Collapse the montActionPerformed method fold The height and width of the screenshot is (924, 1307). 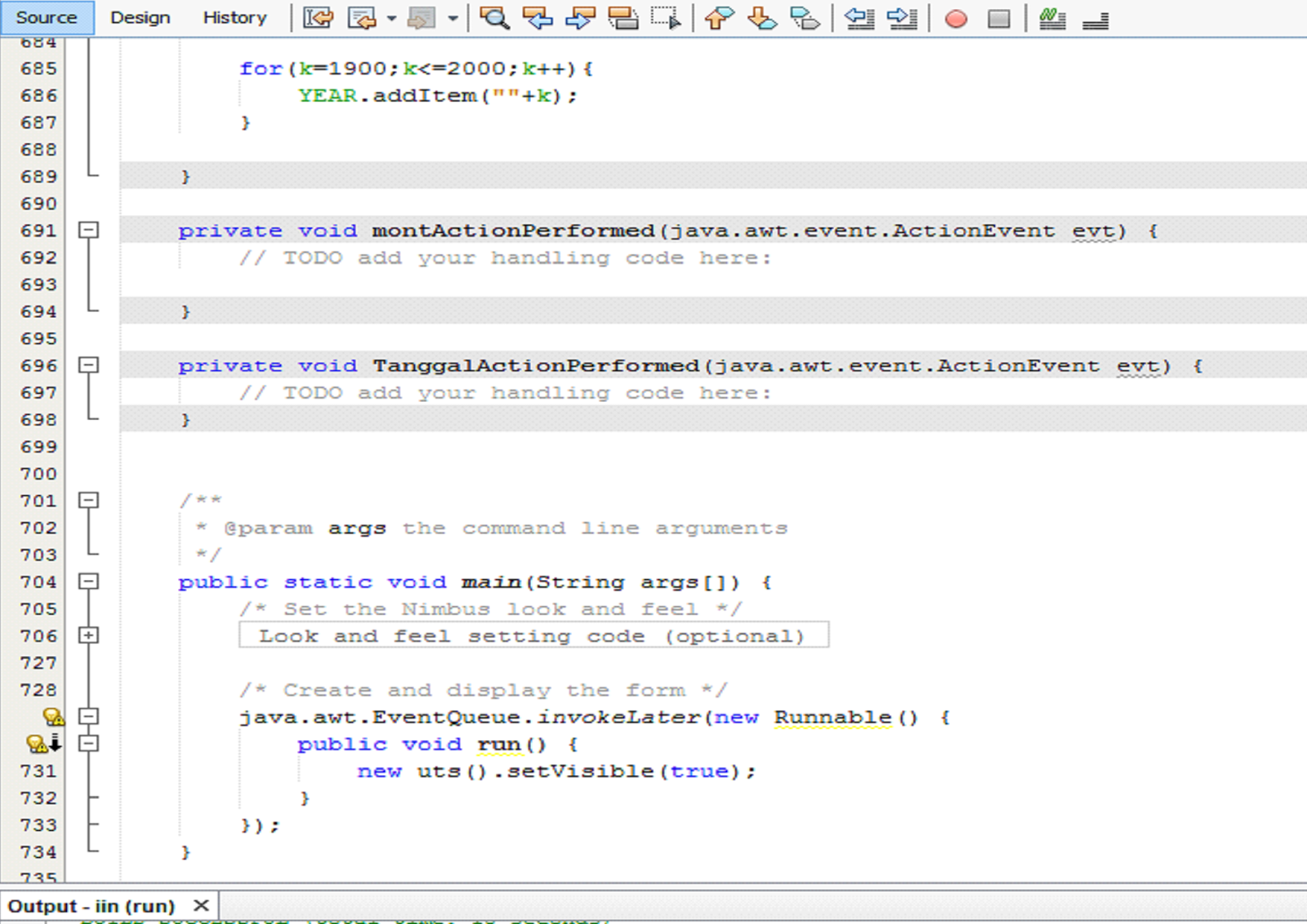[x=88, y=230]
